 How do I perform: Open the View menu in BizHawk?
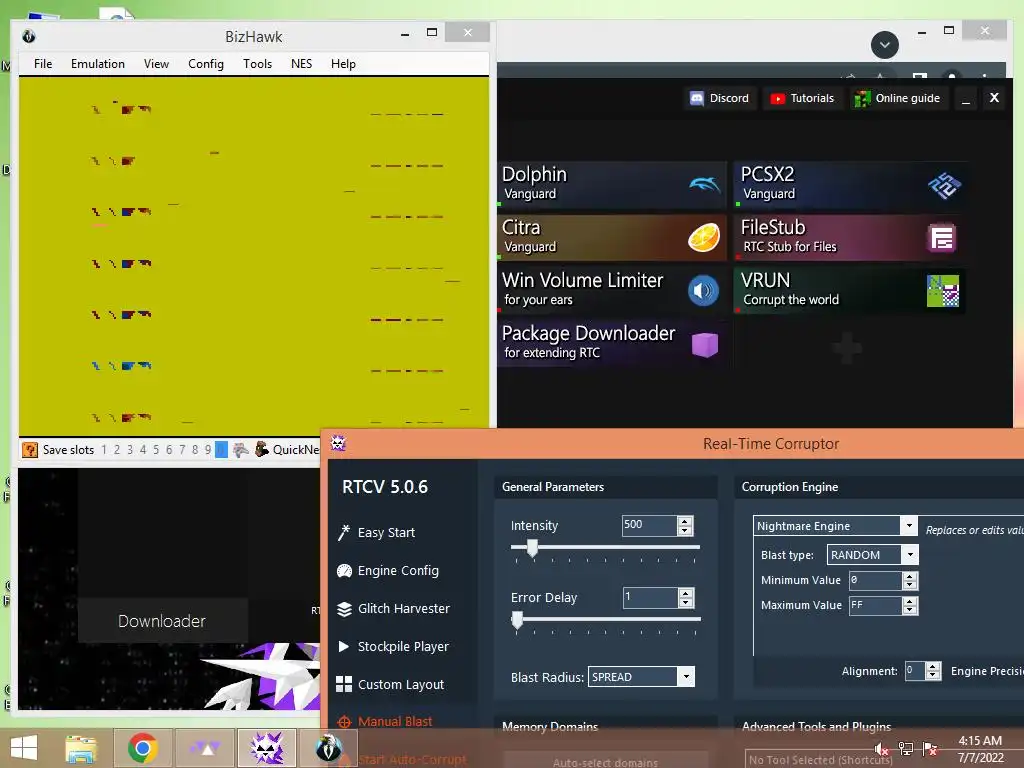point(156,64)
